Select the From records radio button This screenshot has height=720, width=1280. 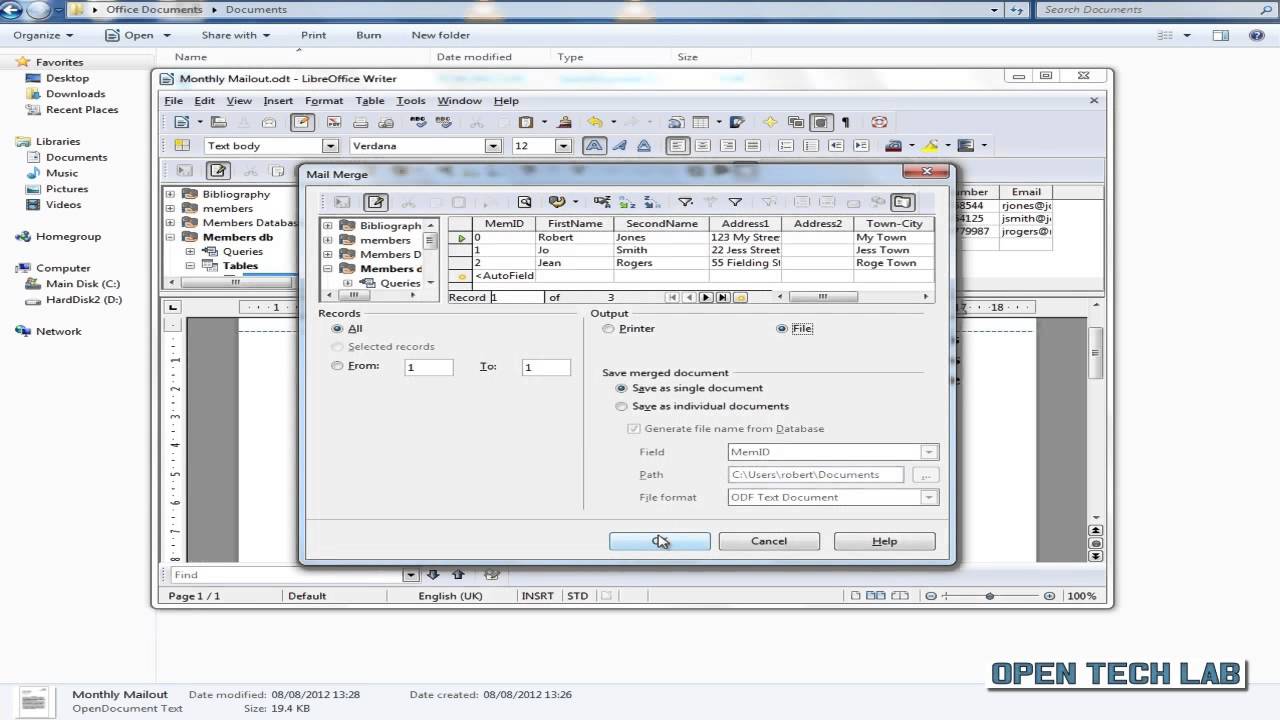click(x=337, y=366)
